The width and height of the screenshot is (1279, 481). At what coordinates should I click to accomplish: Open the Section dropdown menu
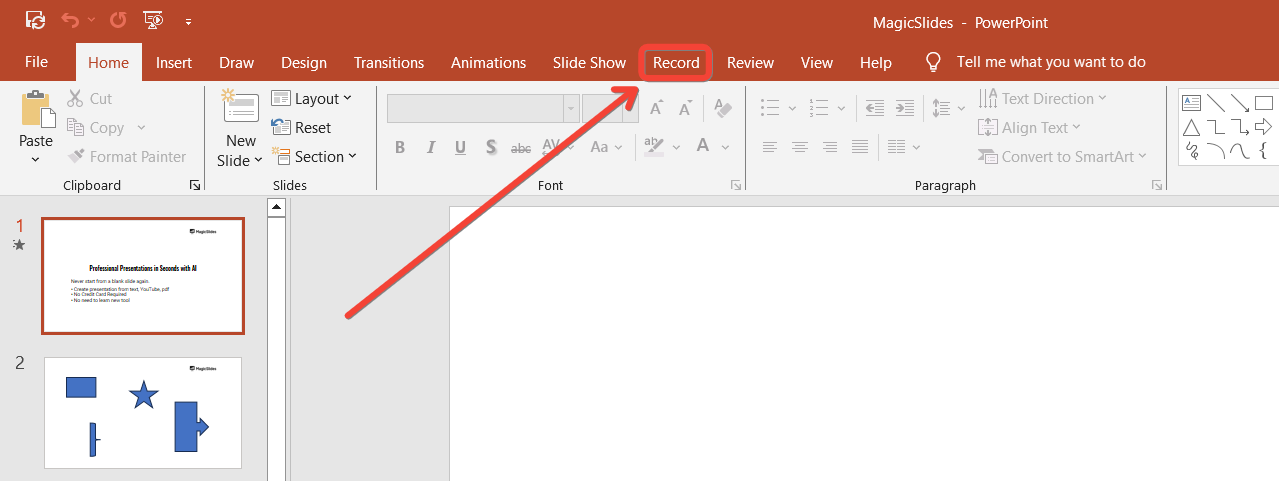click(311, 156)
